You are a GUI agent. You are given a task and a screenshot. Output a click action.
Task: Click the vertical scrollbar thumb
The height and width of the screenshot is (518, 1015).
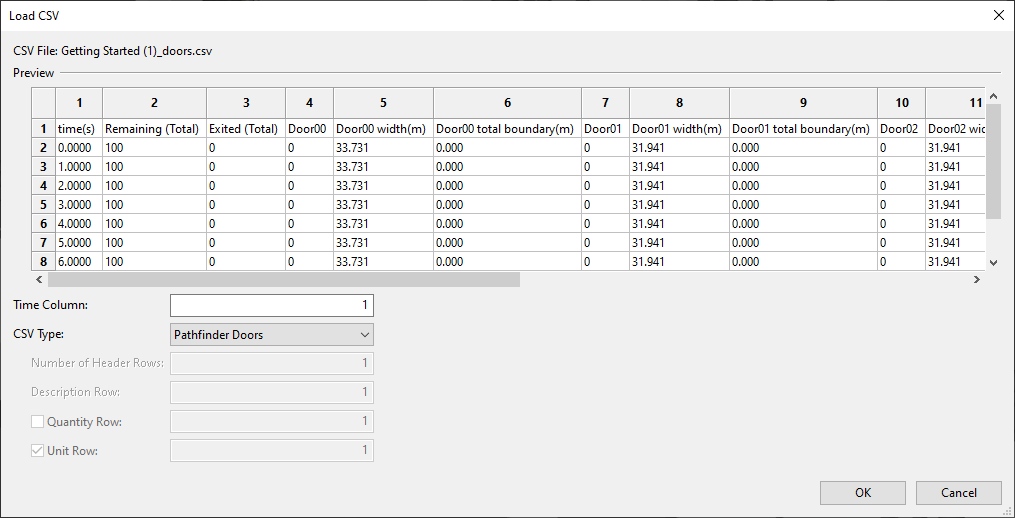tap(994, 162)
